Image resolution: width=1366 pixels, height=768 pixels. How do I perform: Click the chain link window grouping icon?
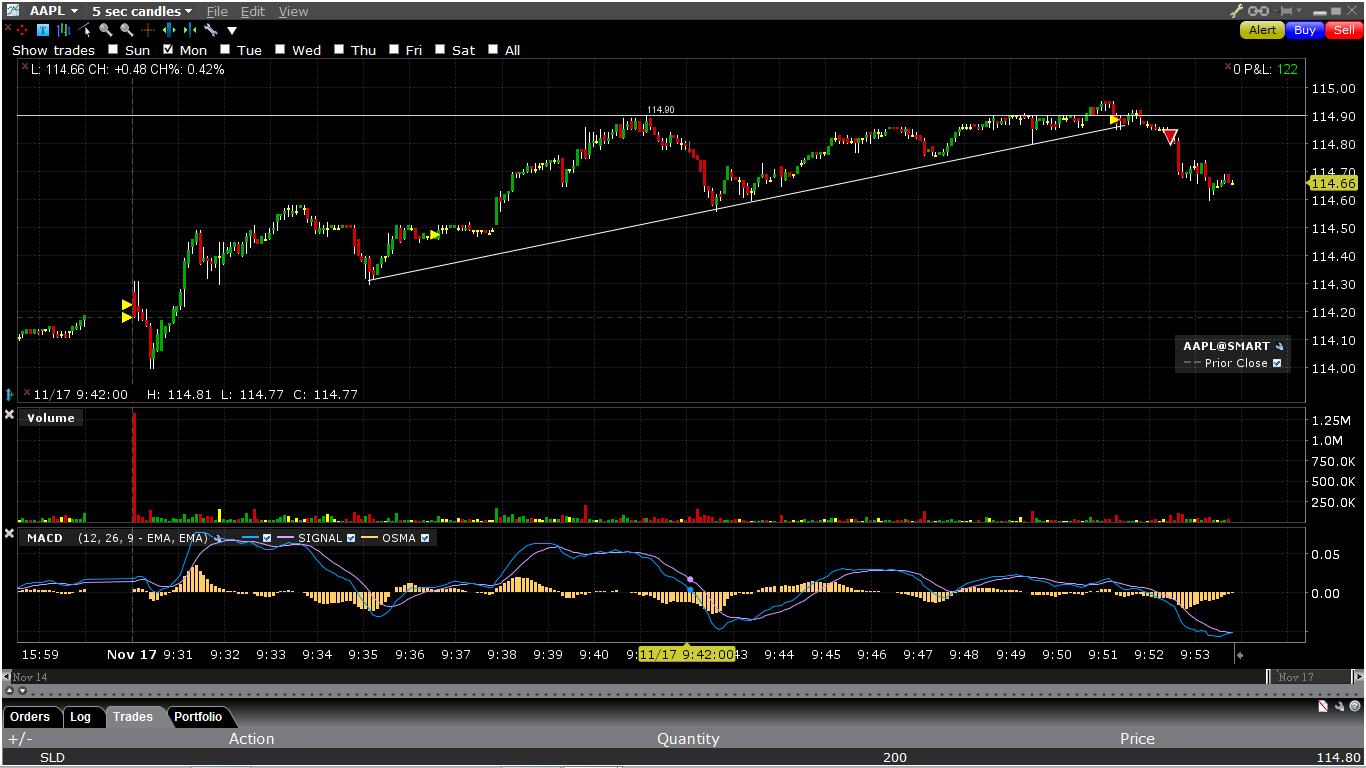point(1257,11)
